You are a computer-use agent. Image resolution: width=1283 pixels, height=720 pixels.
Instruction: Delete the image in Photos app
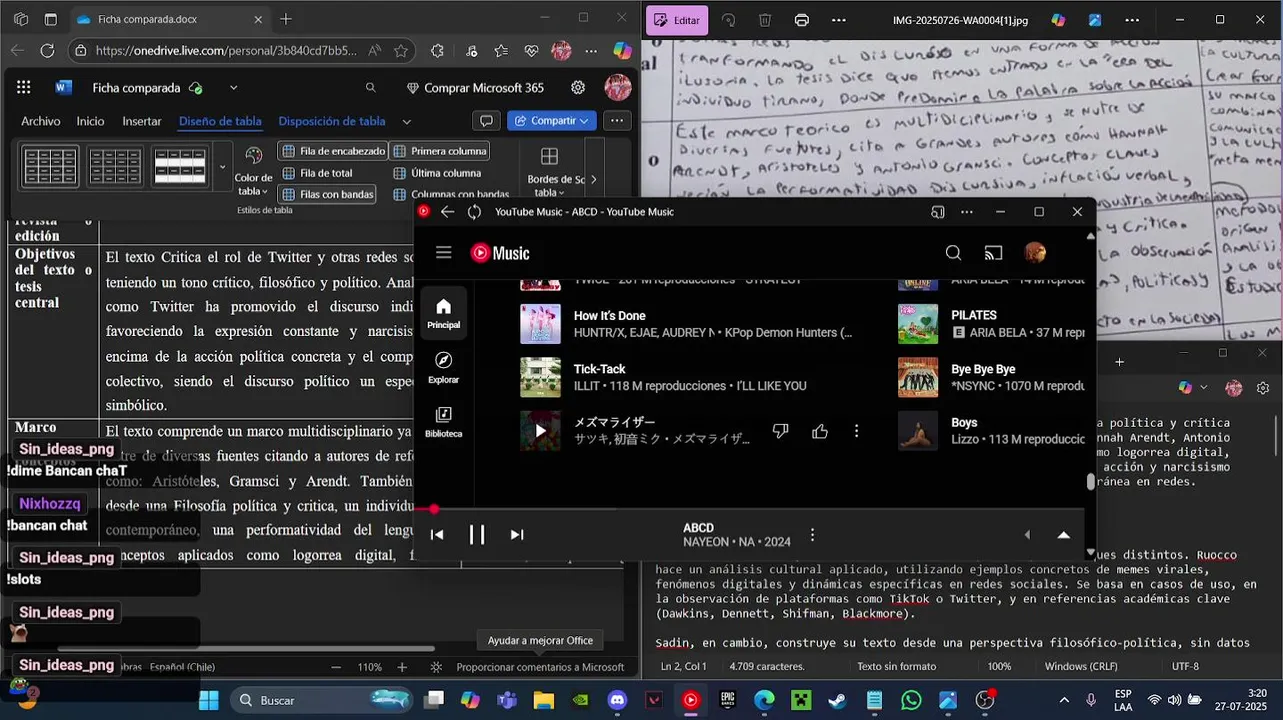pos(765,20)
